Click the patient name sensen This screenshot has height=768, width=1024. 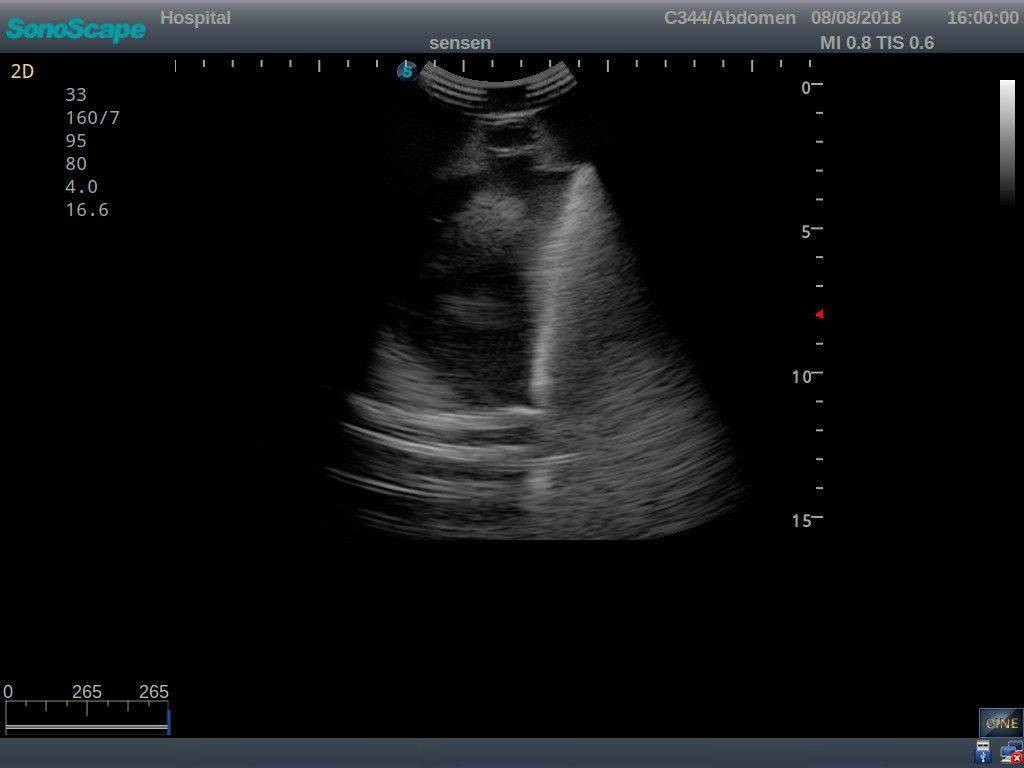pyautogui.click(x=460, y=43)
